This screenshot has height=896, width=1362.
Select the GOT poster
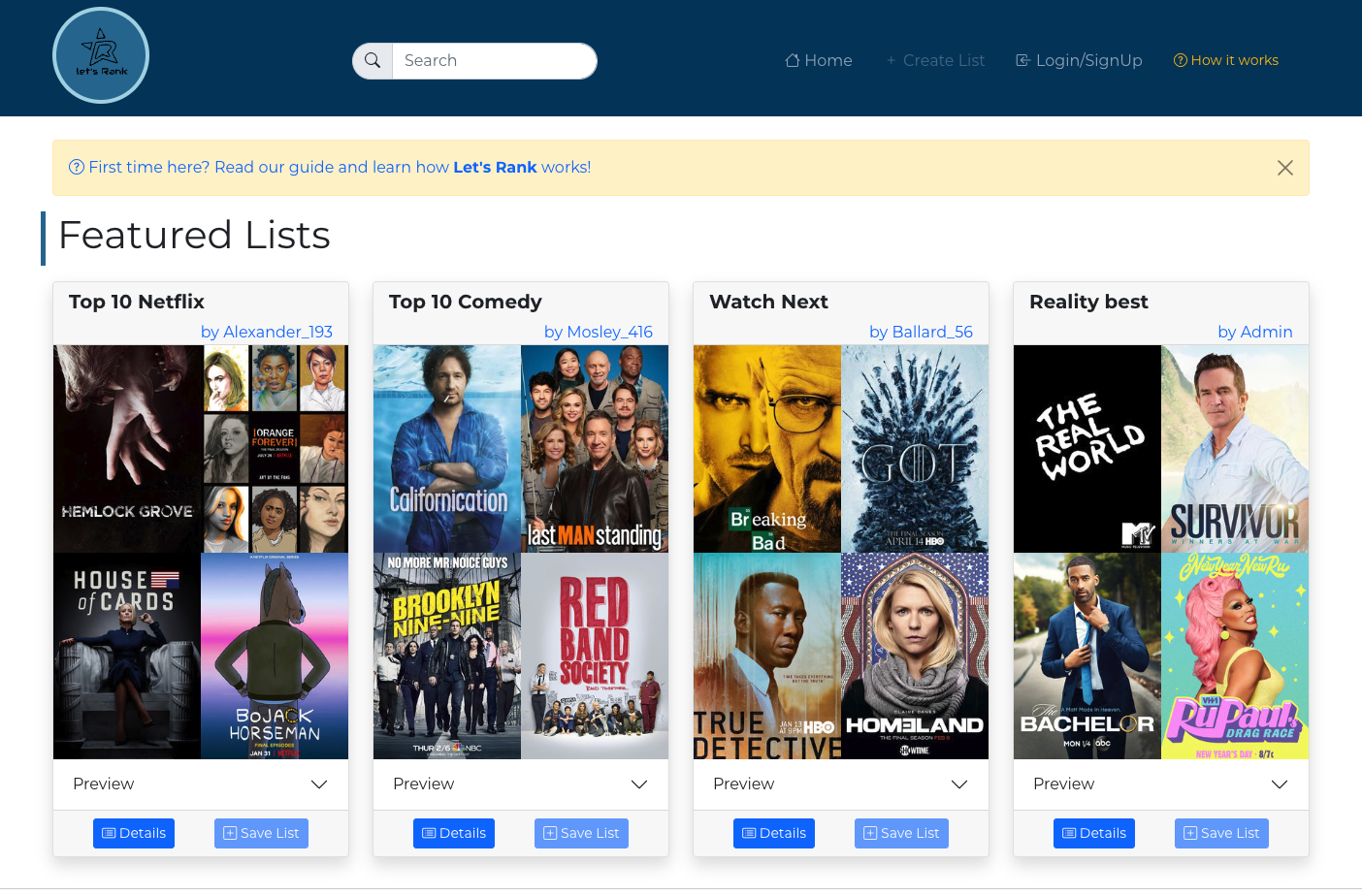point(915,449)
